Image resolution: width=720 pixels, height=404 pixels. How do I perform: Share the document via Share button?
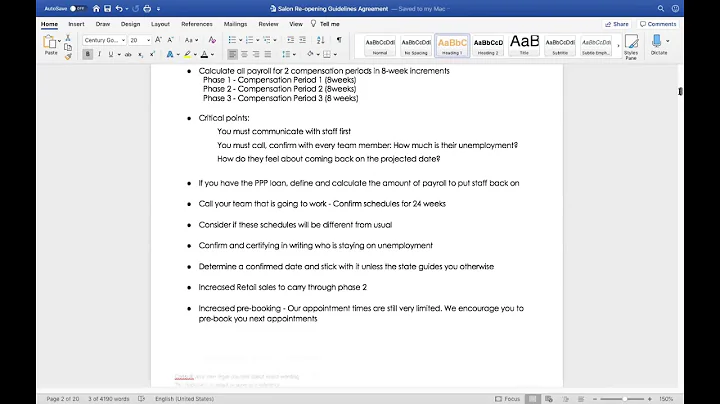click(x=617, y=24)
